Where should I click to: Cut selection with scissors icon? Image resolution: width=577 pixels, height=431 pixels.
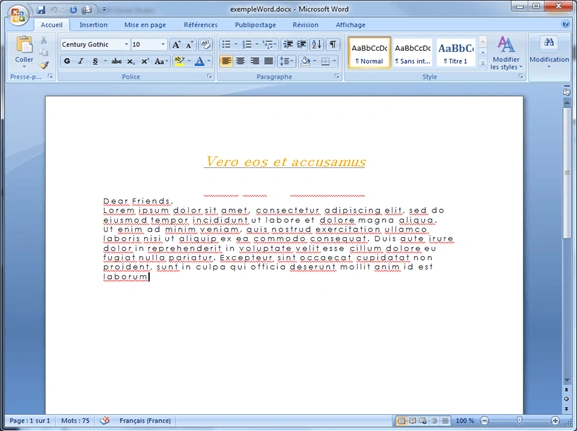(x=44, y=40)
